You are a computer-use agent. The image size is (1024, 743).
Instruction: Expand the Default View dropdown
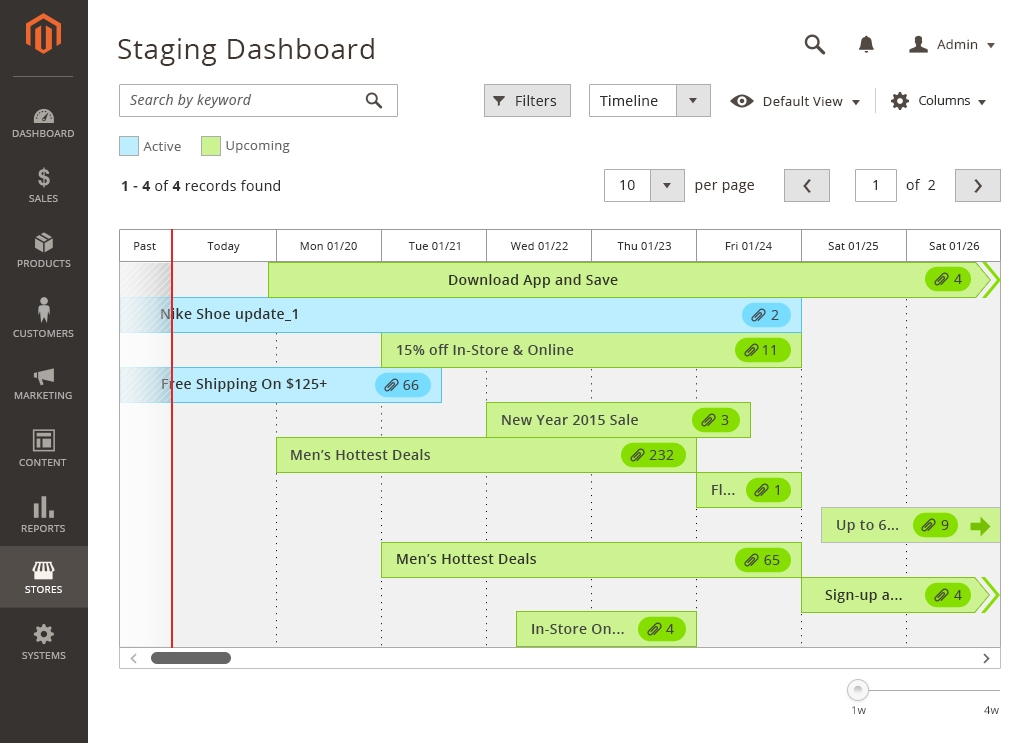[x=796, y=101]
